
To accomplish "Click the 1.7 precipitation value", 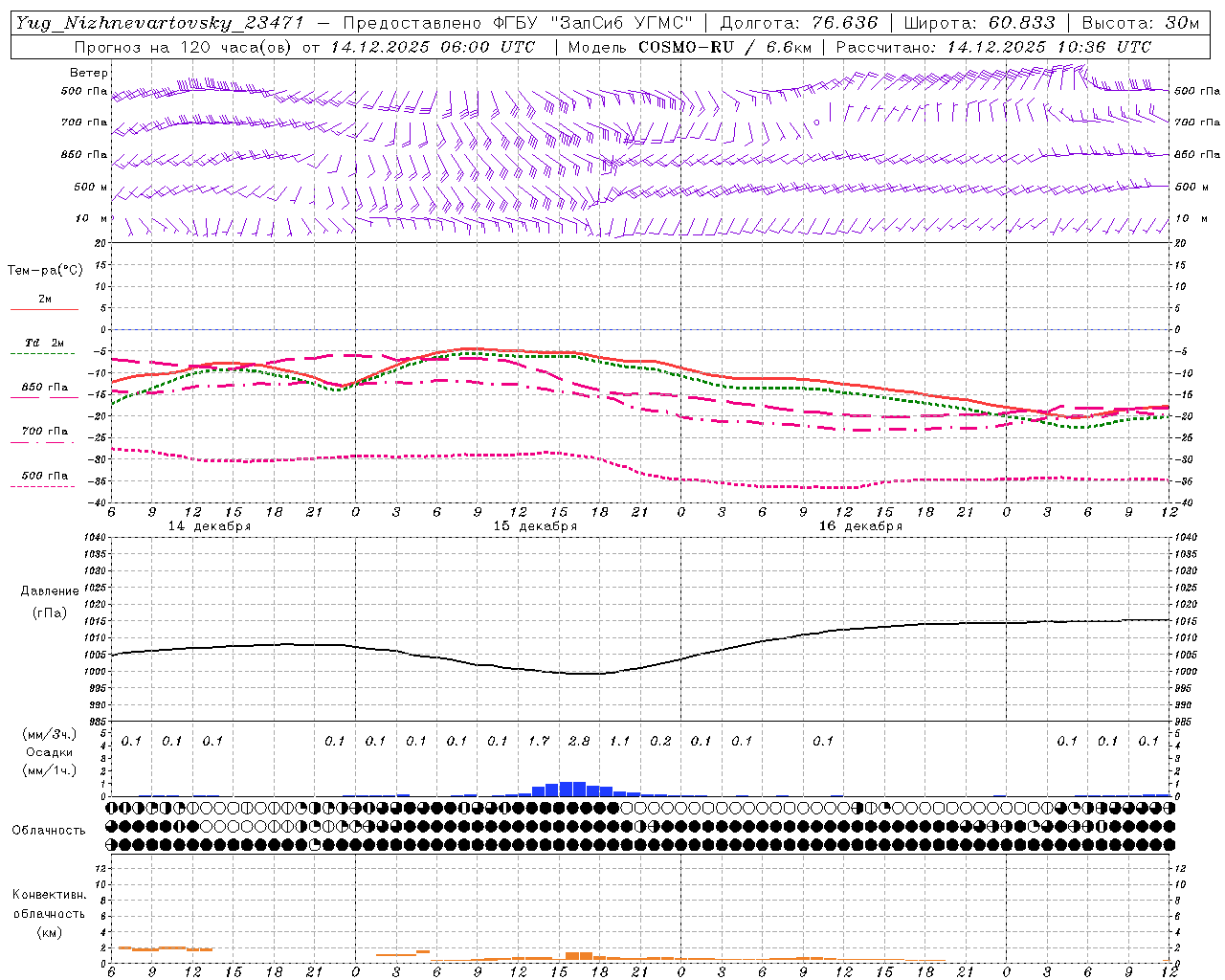I will 539,741.
